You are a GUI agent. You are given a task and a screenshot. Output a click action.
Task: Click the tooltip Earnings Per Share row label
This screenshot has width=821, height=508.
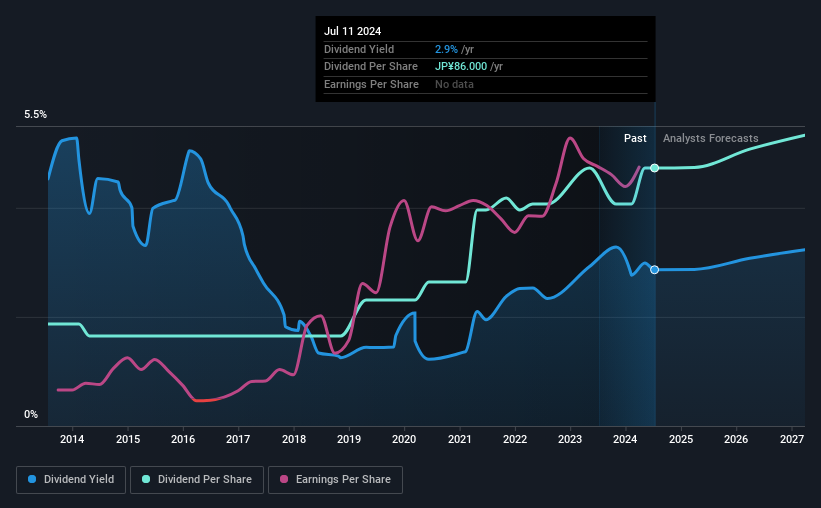point(371,84)
